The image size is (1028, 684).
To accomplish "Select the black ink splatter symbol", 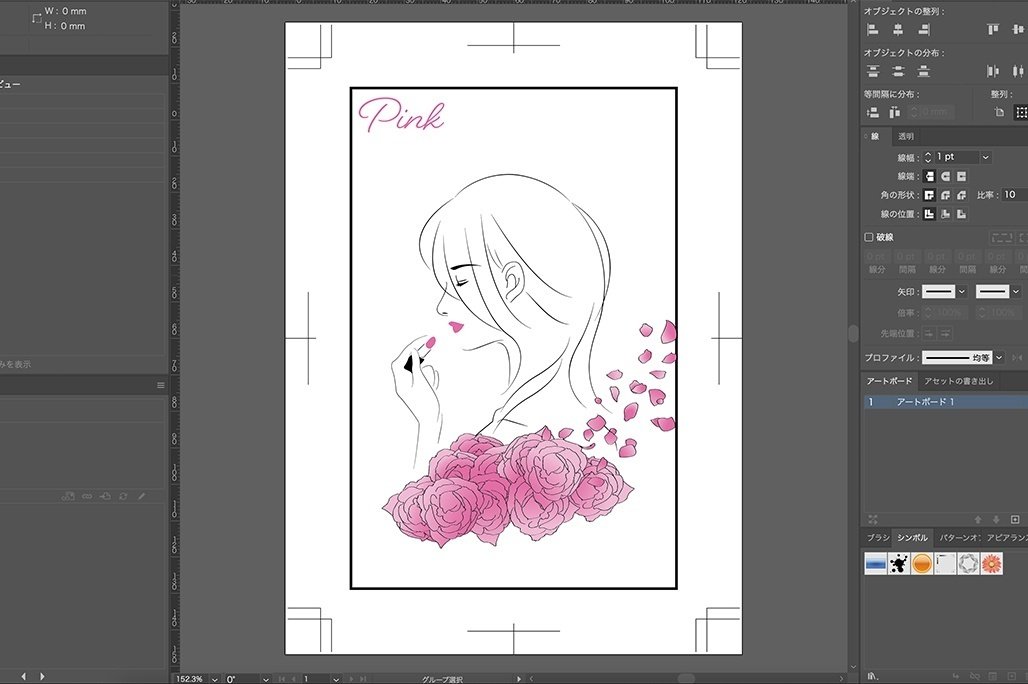I will point(899,563).
